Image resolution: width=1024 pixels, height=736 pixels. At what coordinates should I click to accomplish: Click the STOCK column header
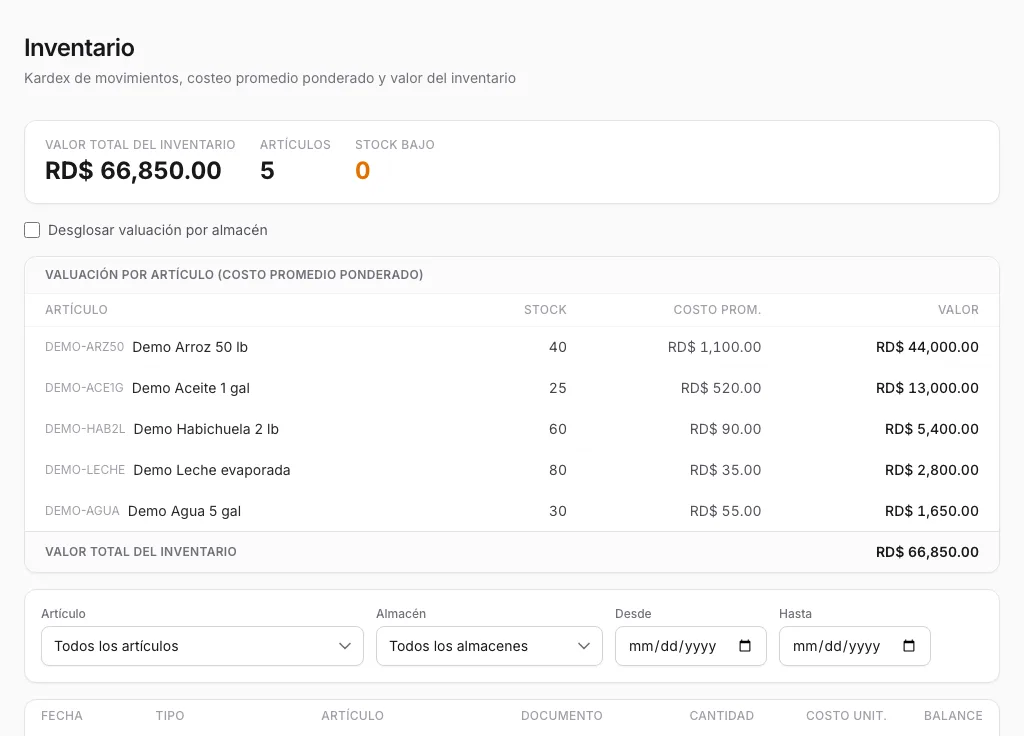point(545,310)
